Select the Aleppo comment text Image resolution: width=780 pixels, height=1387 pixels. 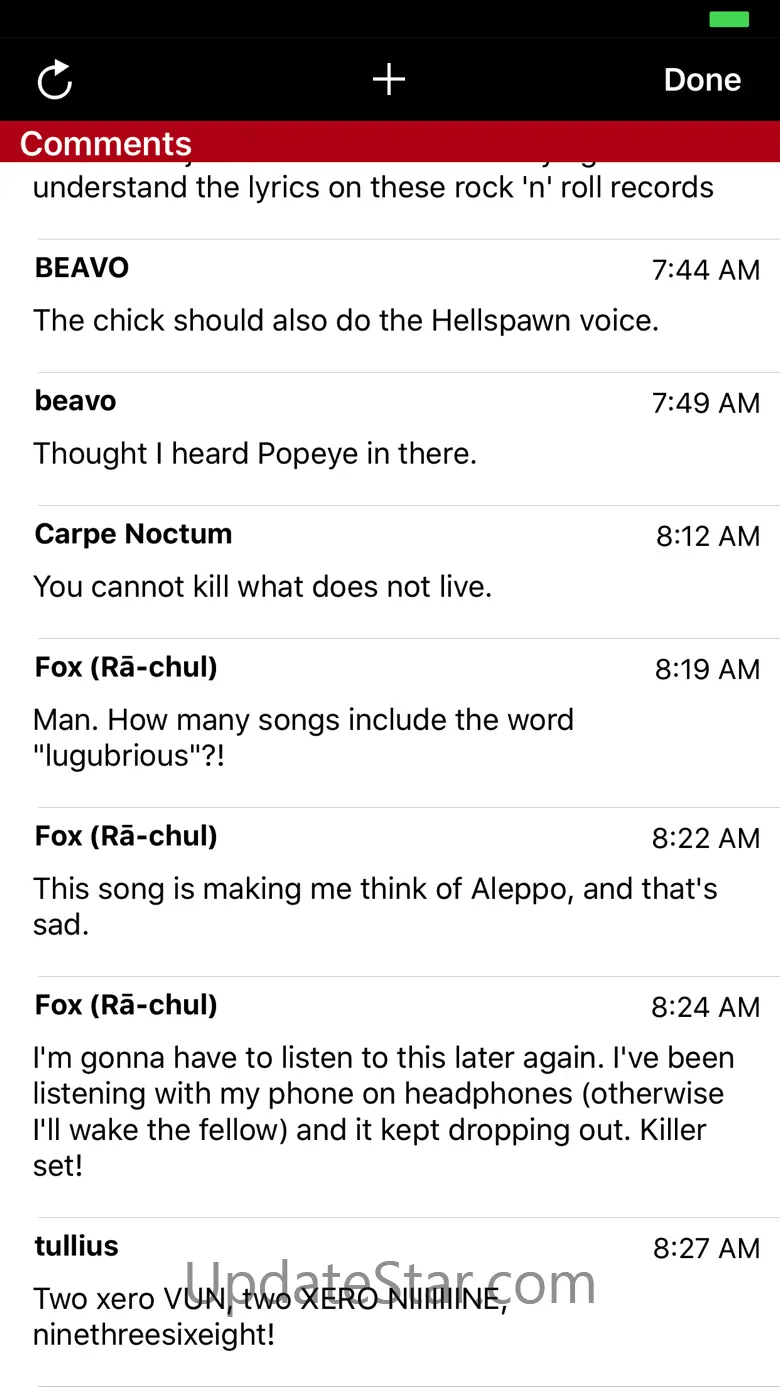[x=375, y=906]
